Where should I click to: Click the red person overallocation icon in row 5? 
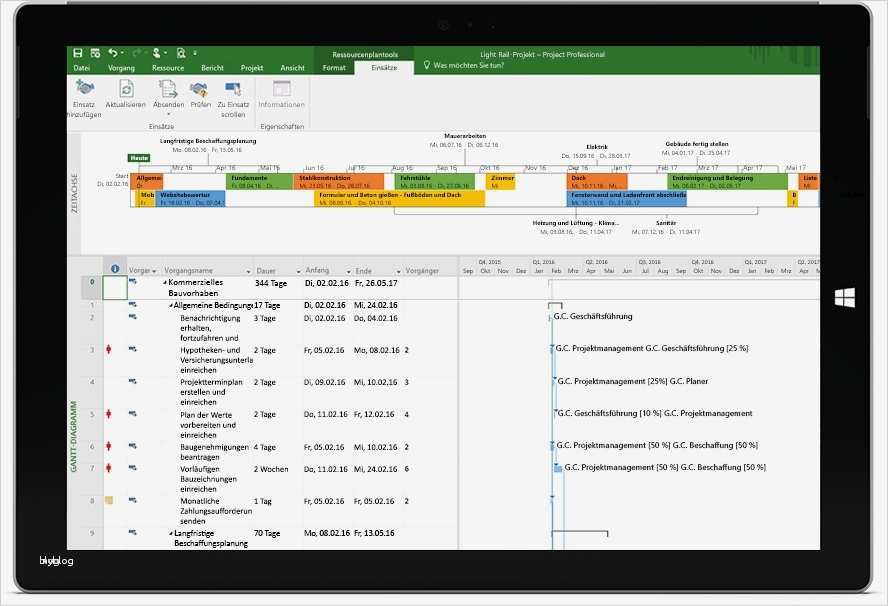coord(109,414)
